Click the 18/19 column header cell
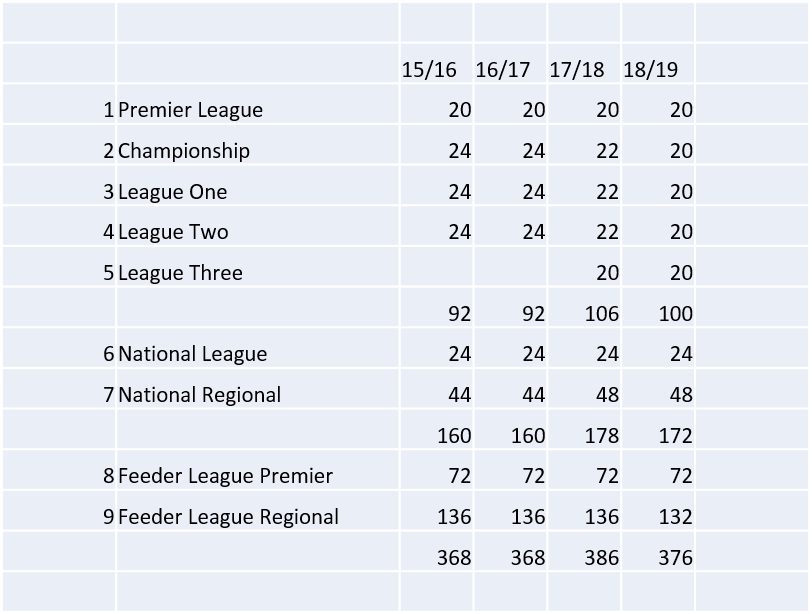The height and width of the screenshot is (614, 812). (658, 63)
